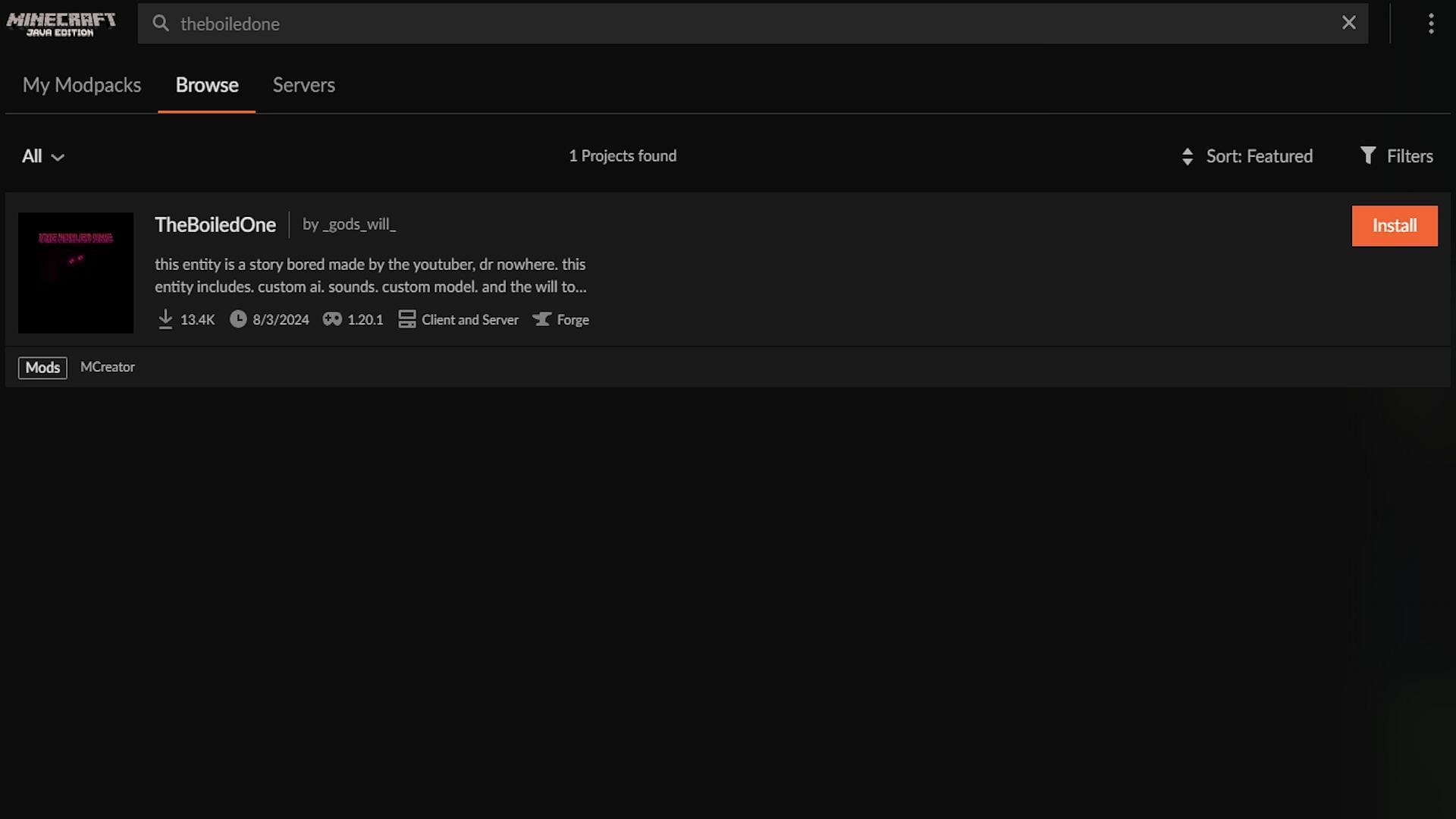The width and height of the screenshot is (1456, 819).
Task: Select the Browse tab
Action: [x=207, y=85]
